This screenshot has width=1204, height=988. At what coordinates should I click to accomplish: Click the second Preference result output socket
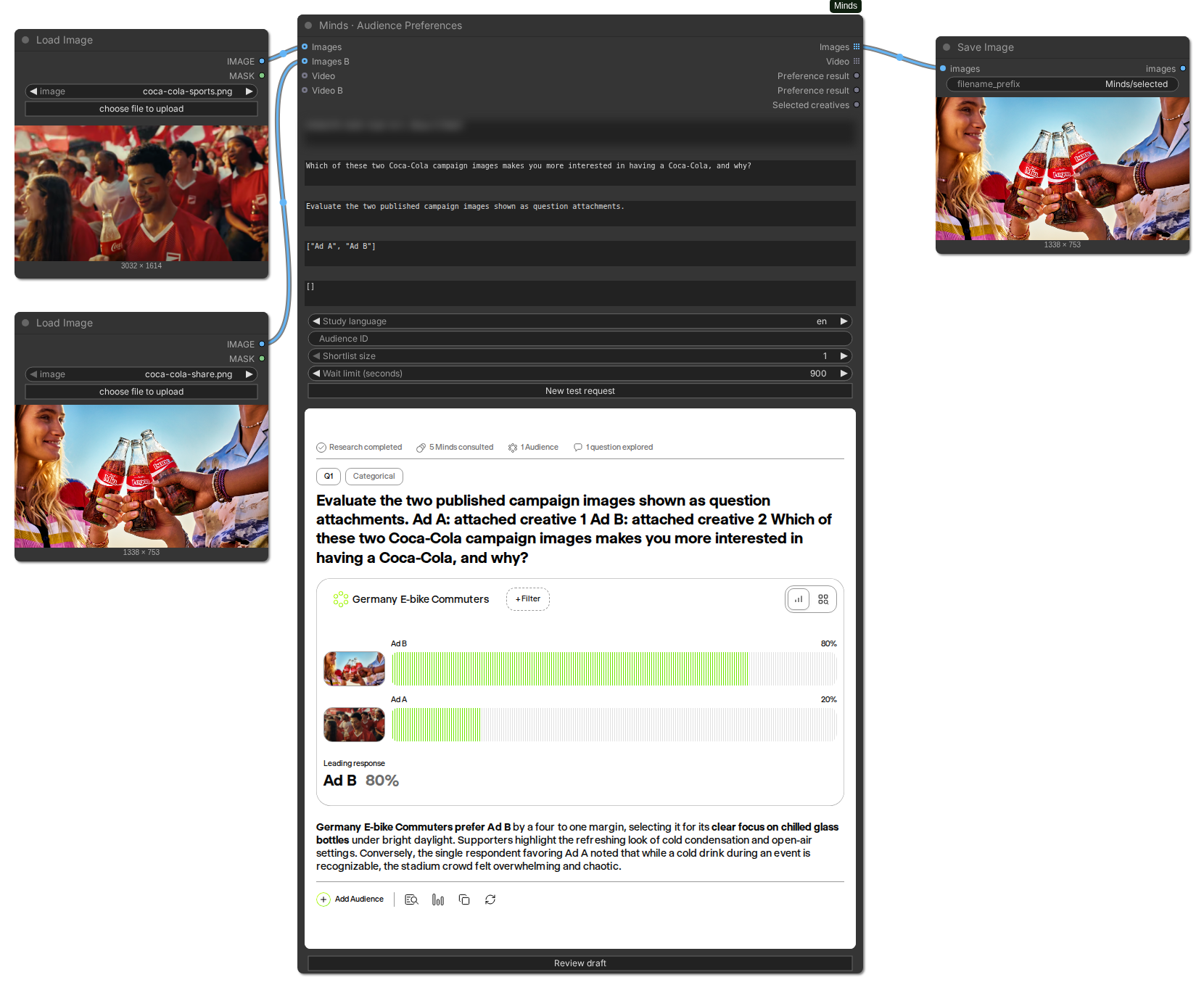tap(857, 90)
